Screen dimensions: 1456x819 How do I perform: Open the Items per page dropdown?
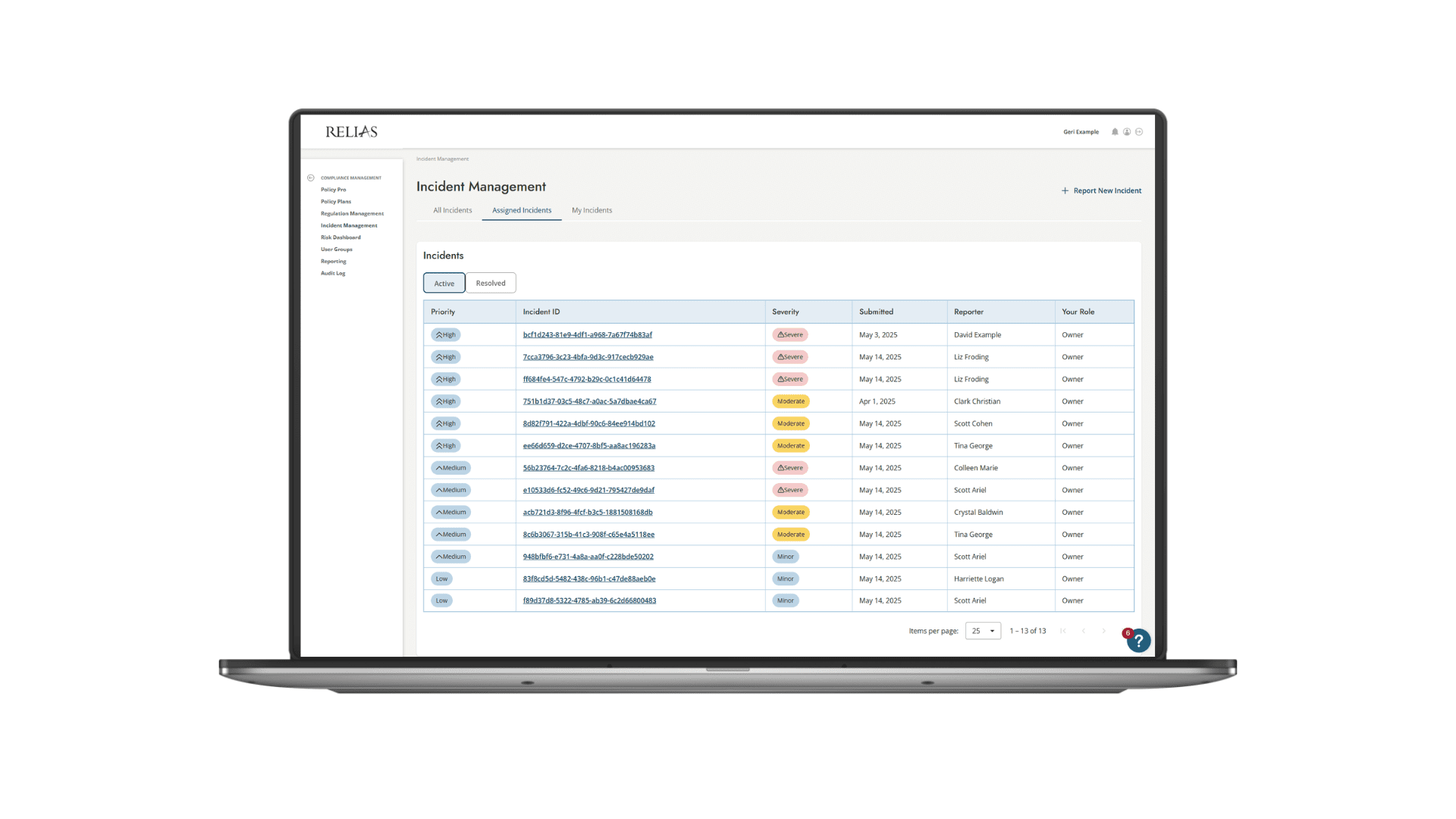[x=983, y=630]
